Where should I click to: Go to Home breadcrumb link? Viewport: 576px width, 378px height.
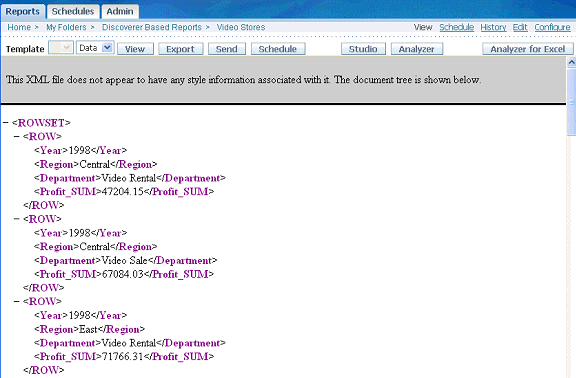pos(19,27)
